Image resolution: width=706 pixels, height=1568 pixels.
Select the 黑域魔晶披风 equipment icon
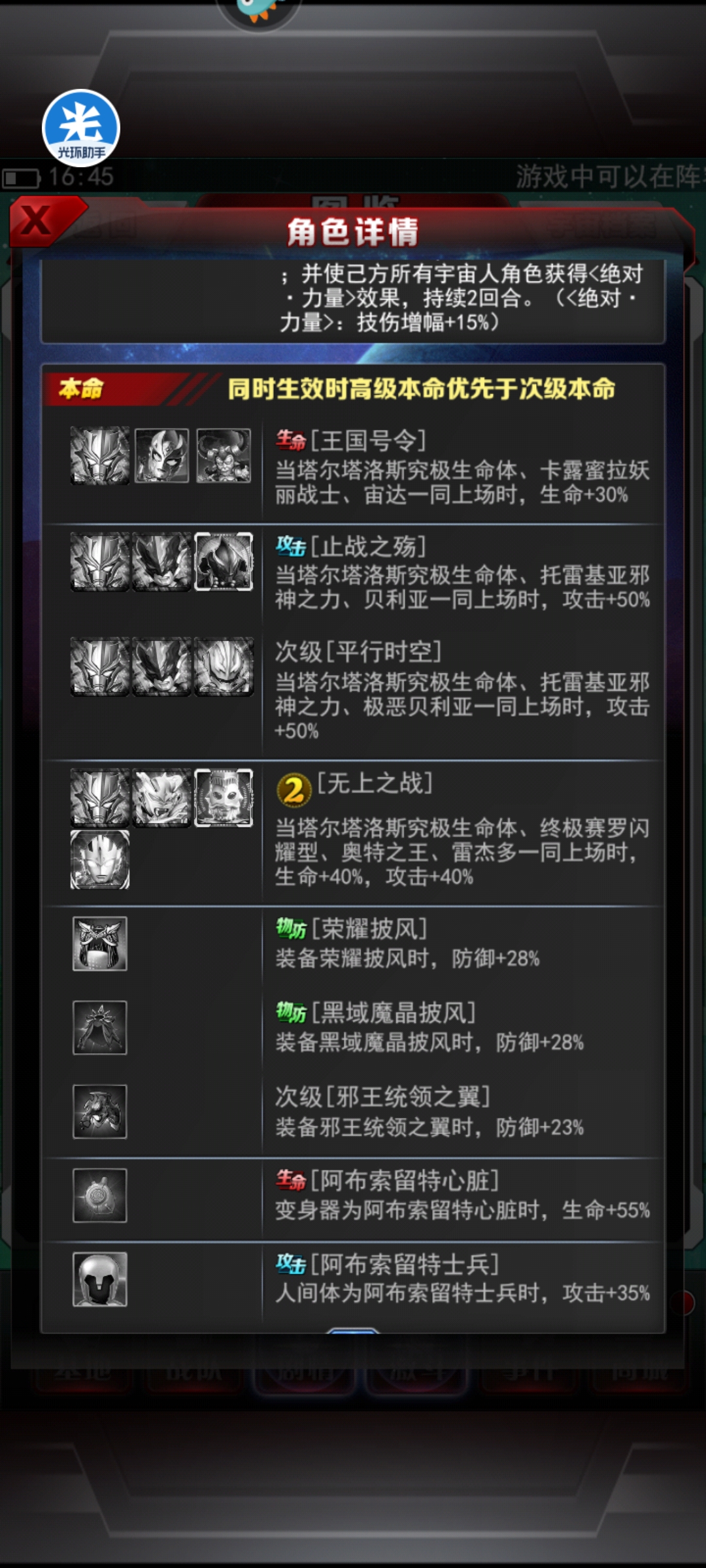point(99,1028)
